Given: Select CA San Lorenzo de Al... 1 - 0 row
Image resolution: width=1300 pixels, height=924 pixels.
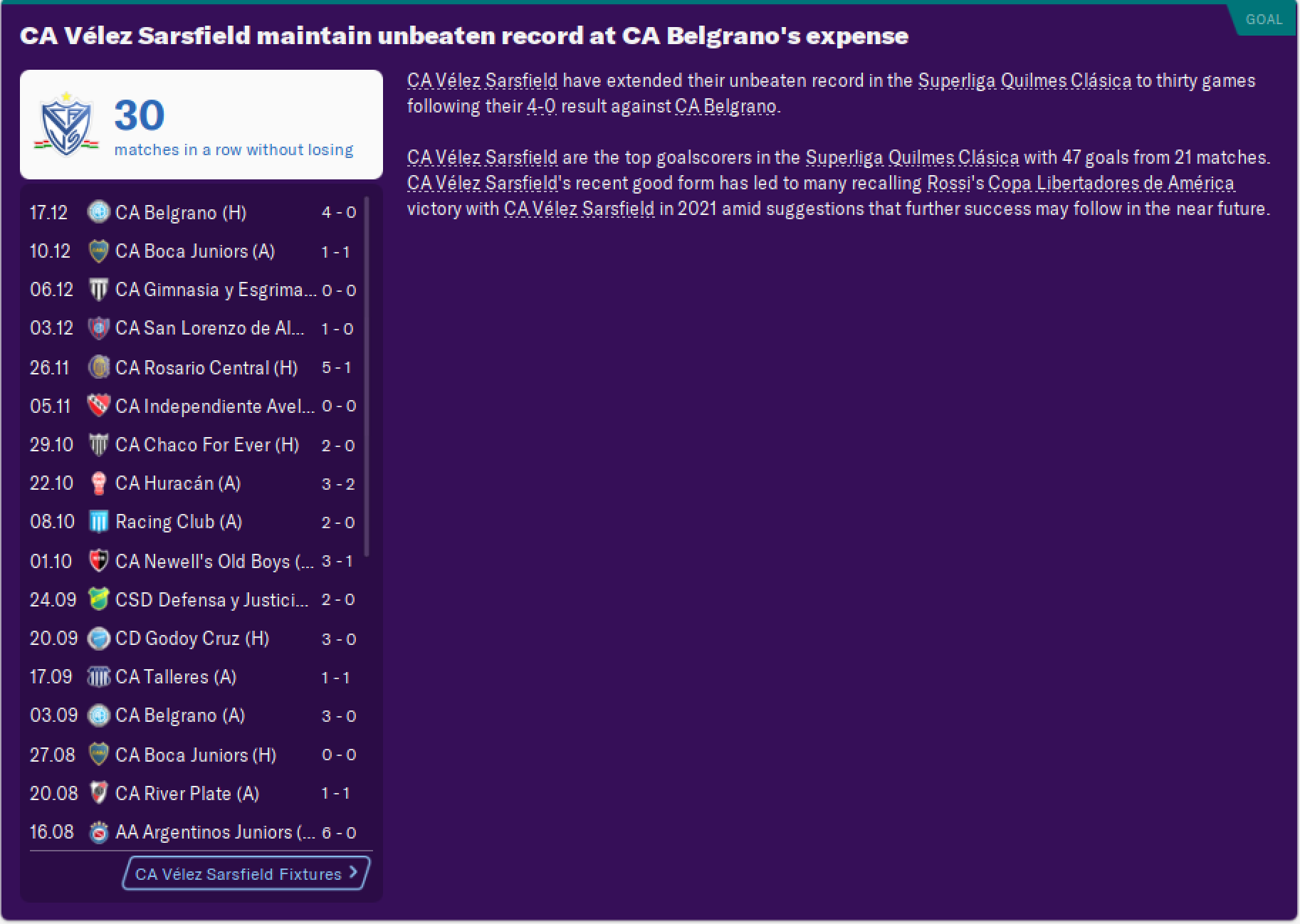Looking at the screenshot, I should (194, 327).
